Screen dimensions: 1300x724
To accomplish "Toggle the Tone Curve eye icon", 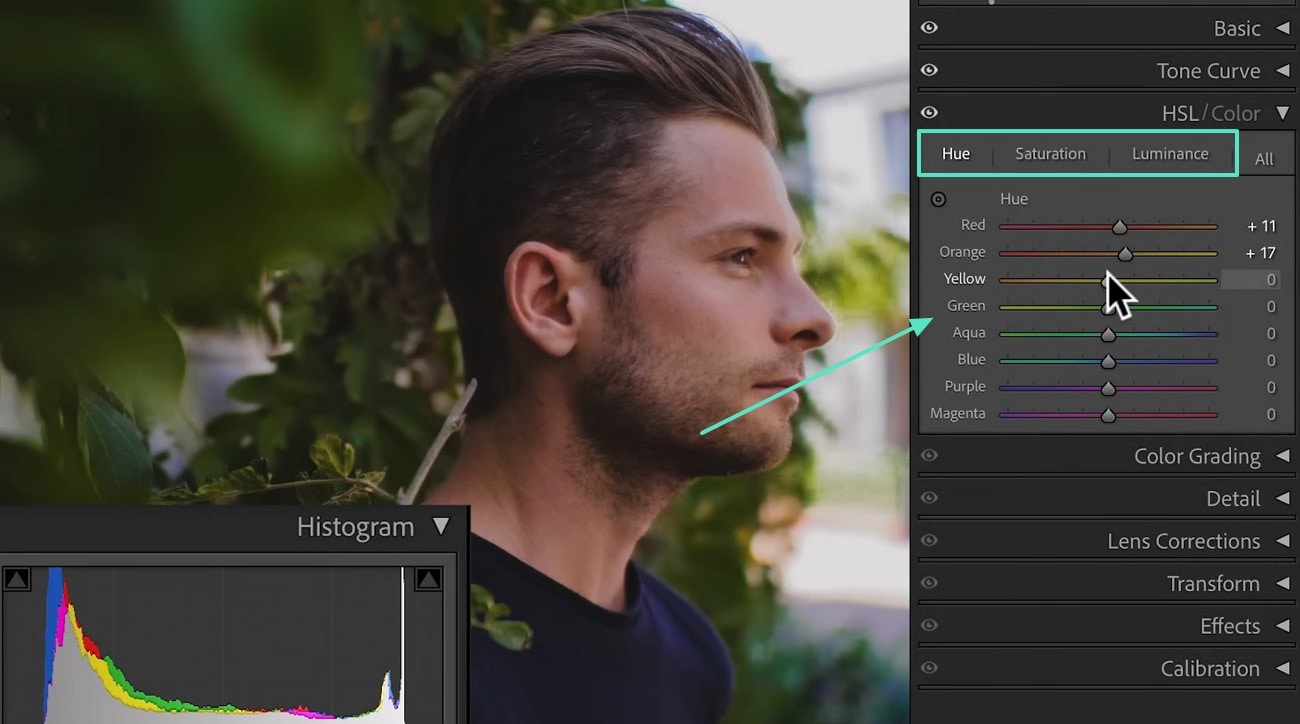I will (x=929, y=70).
